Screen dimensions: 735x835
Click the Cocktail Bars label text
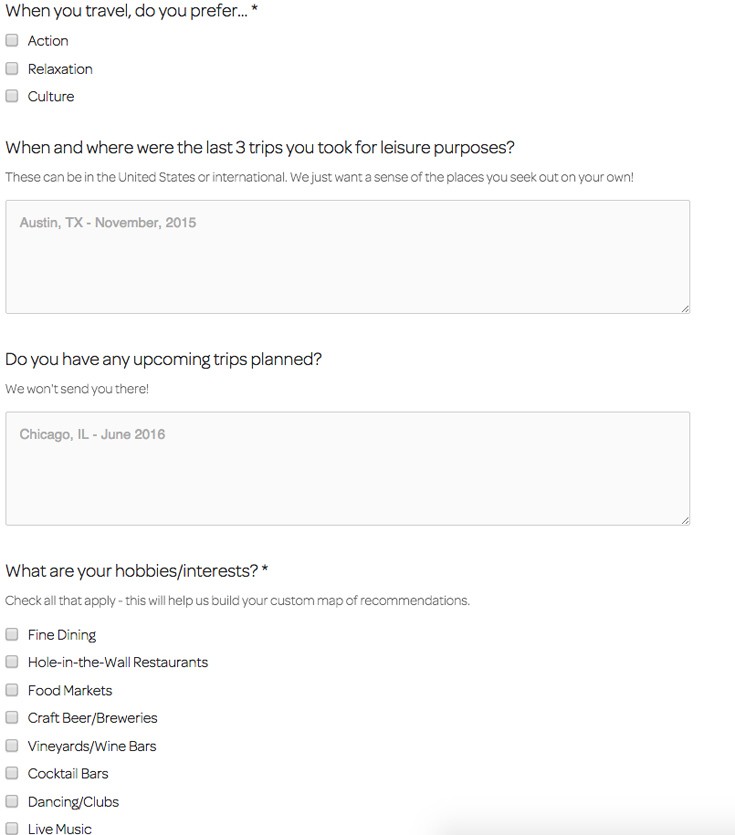[68, 773]
